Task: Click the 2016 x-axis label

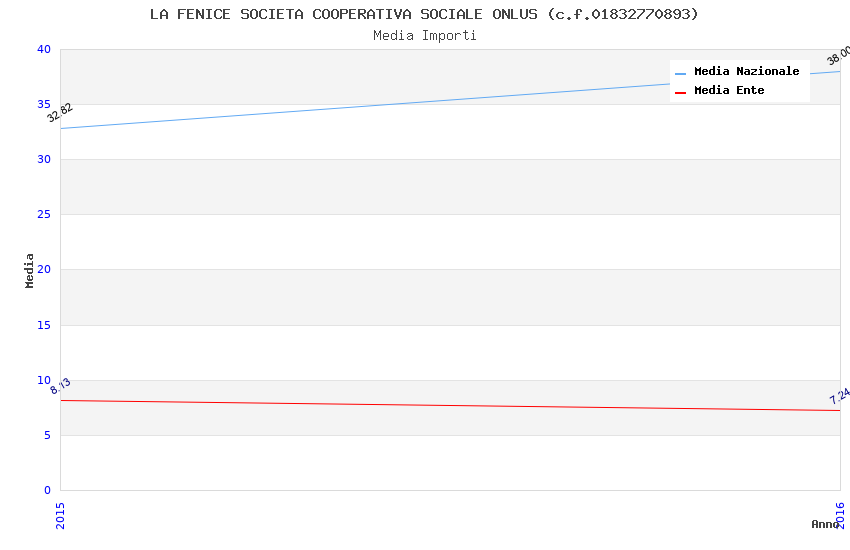Action: [x=840, y=515]
